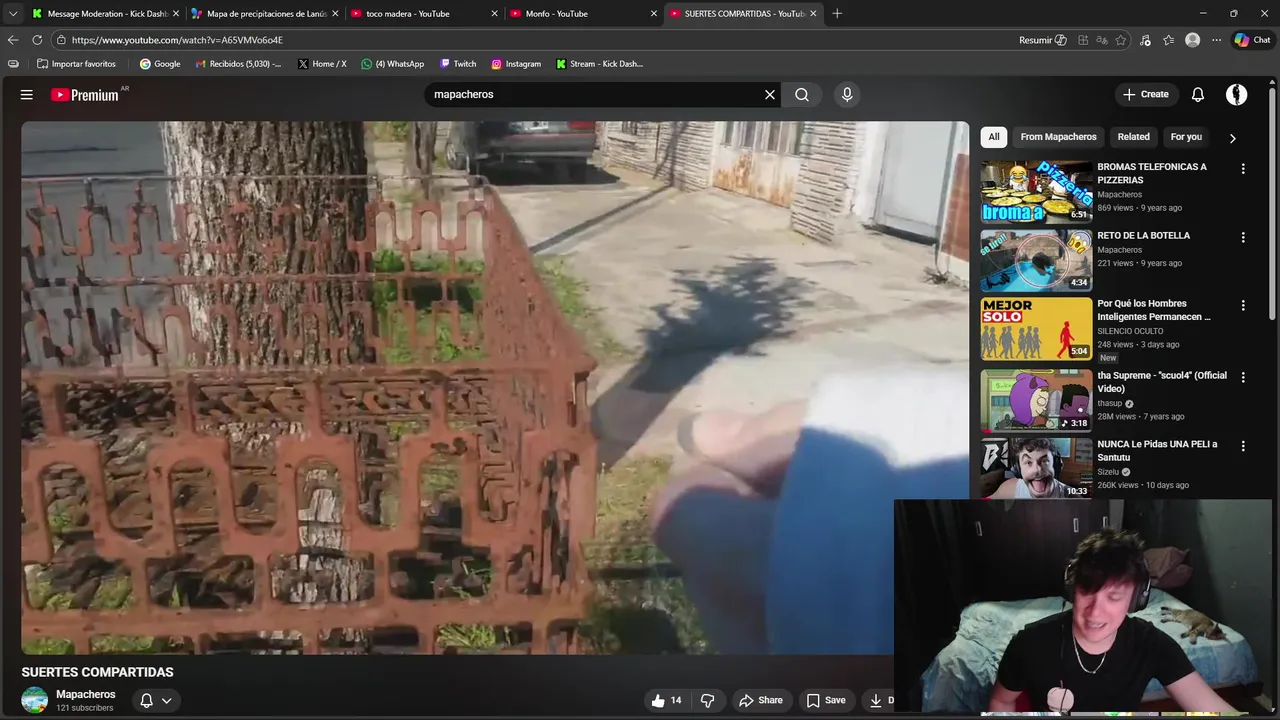The image size is (1280, 720).
Task: Open a new browser tab
Action: point(837,14)
